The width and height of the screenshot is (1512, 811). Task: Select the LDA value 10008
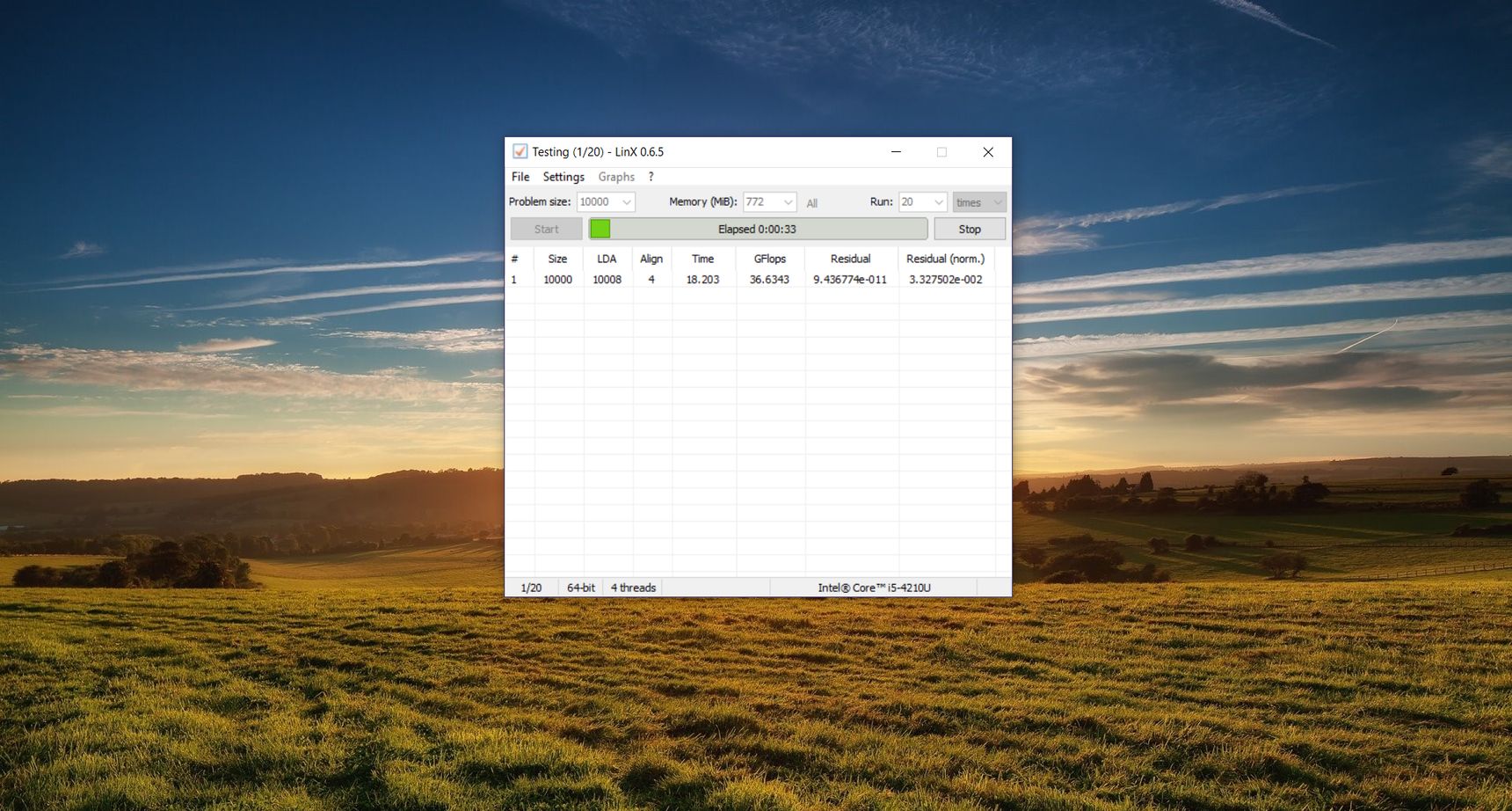point(607,280)
